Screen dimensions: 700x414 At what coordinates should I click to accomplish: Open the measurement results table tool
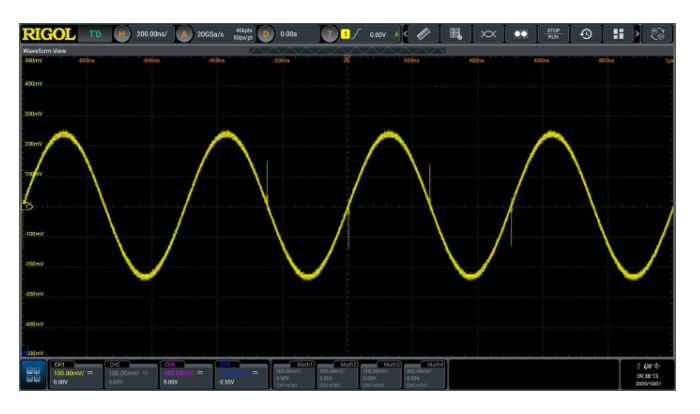(455, 34)
